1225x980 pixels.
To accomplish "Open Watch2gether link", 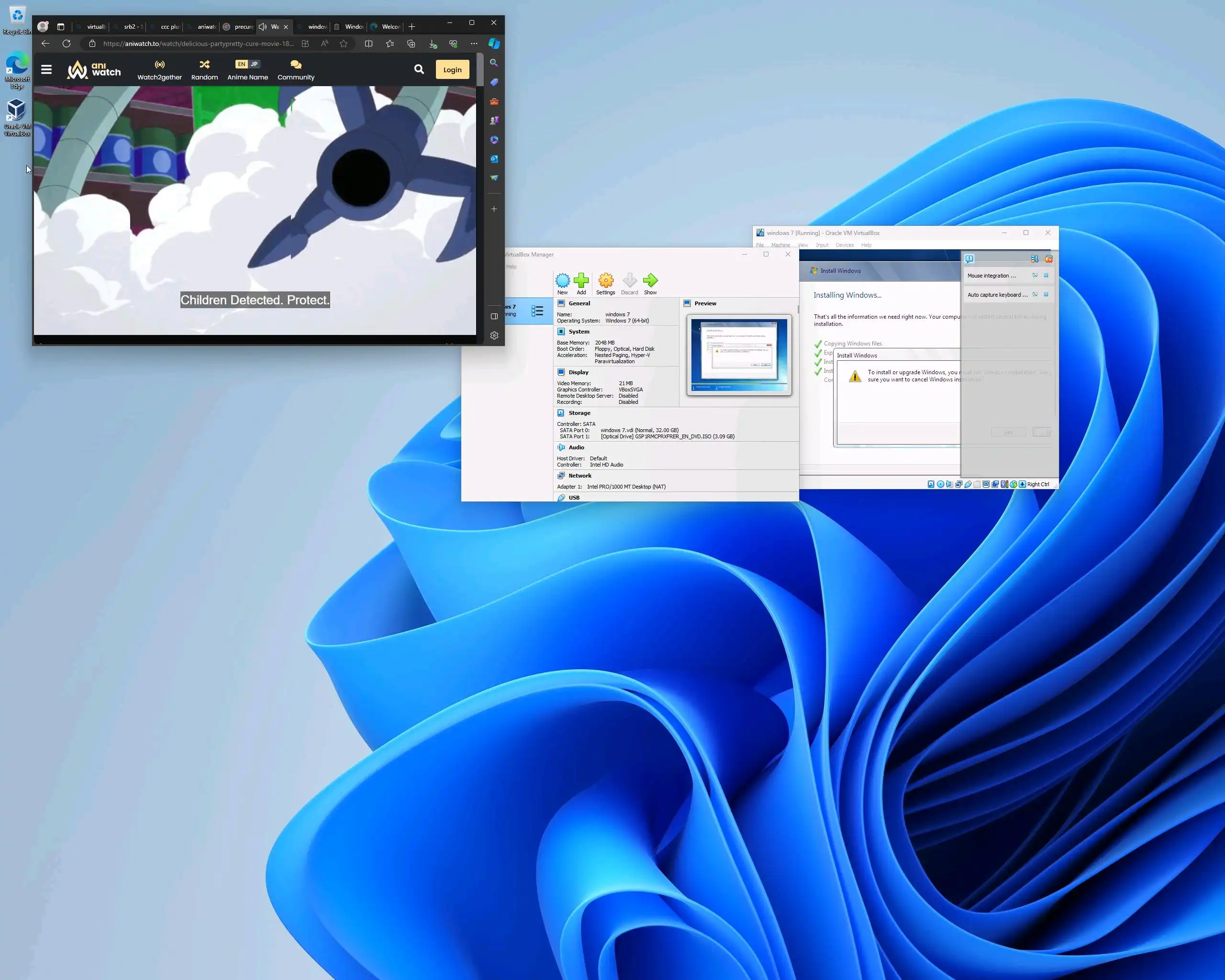I will 160,70.
